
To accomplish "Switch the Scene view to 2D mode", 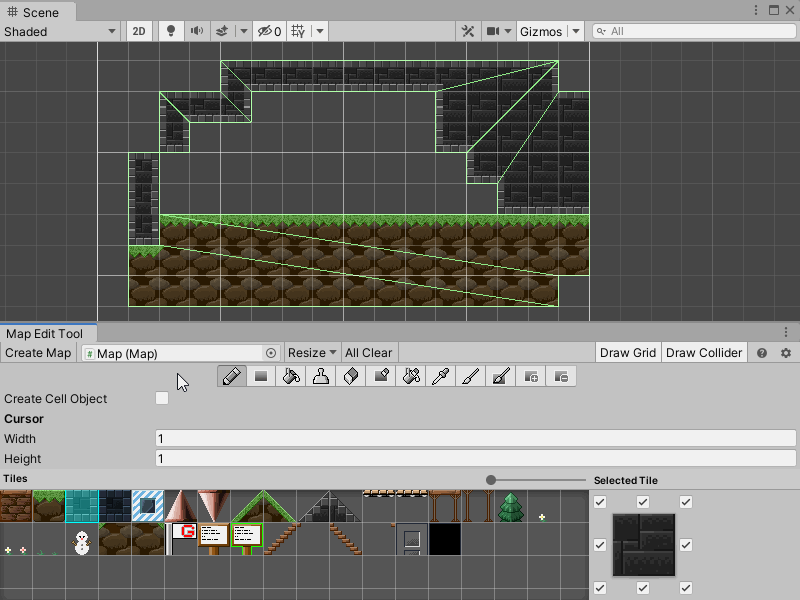I will point(139,31).
